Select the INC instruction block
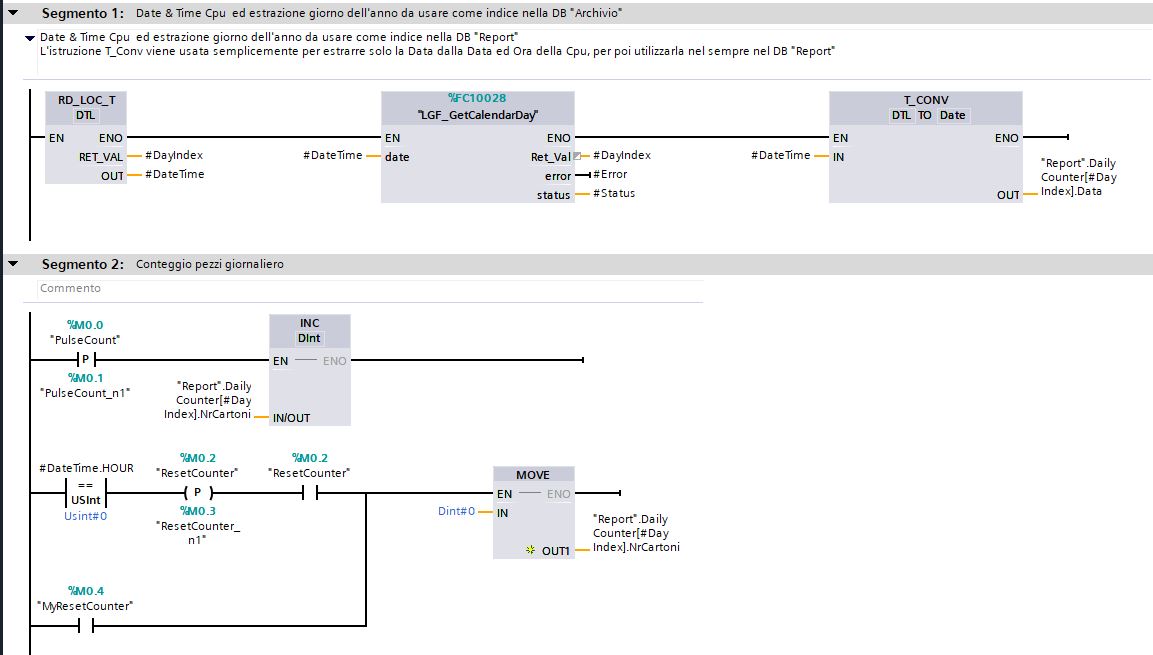The height and width of the screenshot is (655, 1153). tap(310, 370)
